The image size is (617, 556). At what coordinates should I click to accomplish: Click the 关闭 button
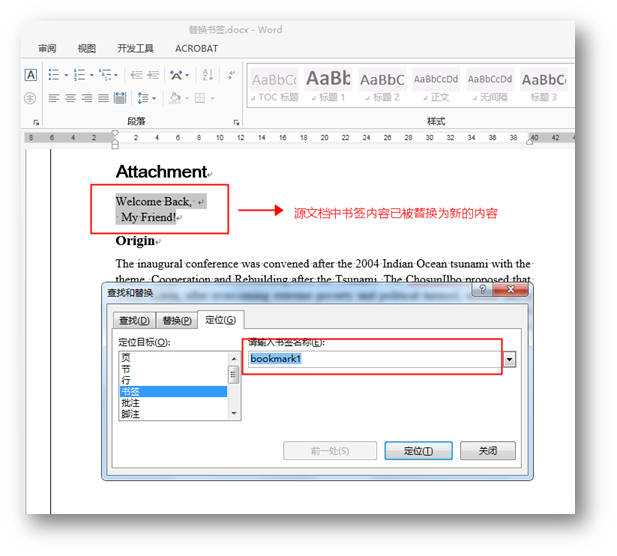[x=488, y=451]
